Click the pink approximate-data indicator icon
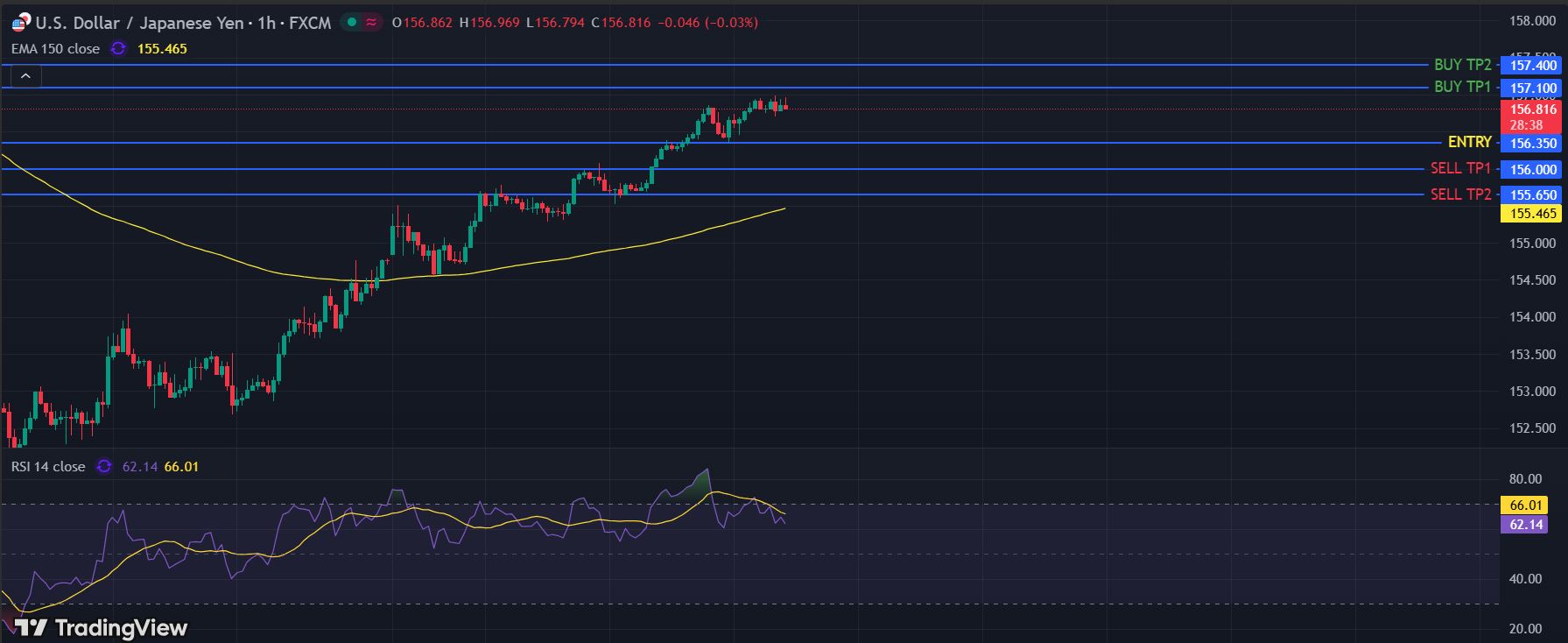1568x643 pixels. [372, 22]
